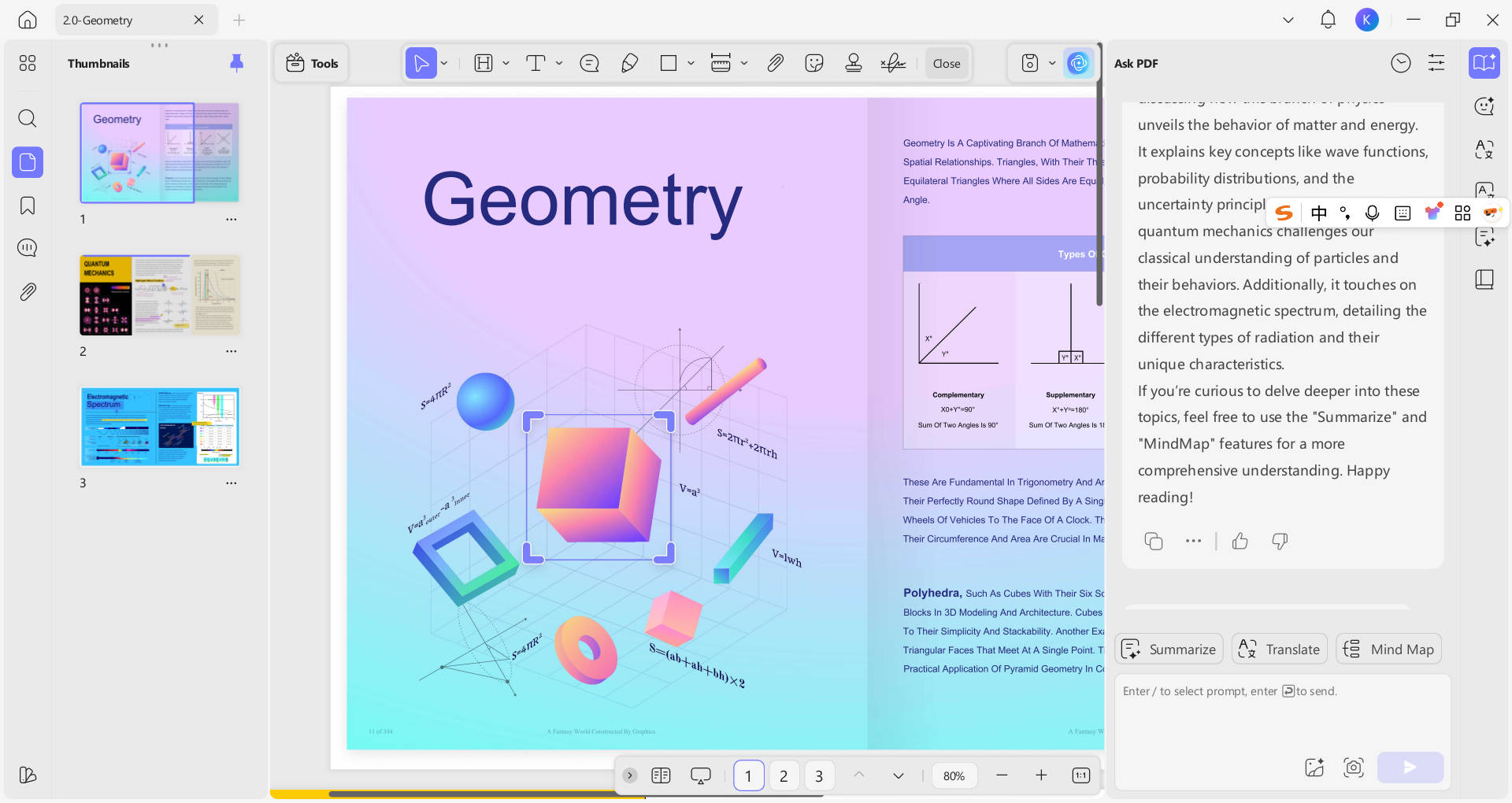The height and width of the screenshot is (803, 1512).
Task: Dislike the AI response with thumbs down
Action: [x=1280, y=541]
